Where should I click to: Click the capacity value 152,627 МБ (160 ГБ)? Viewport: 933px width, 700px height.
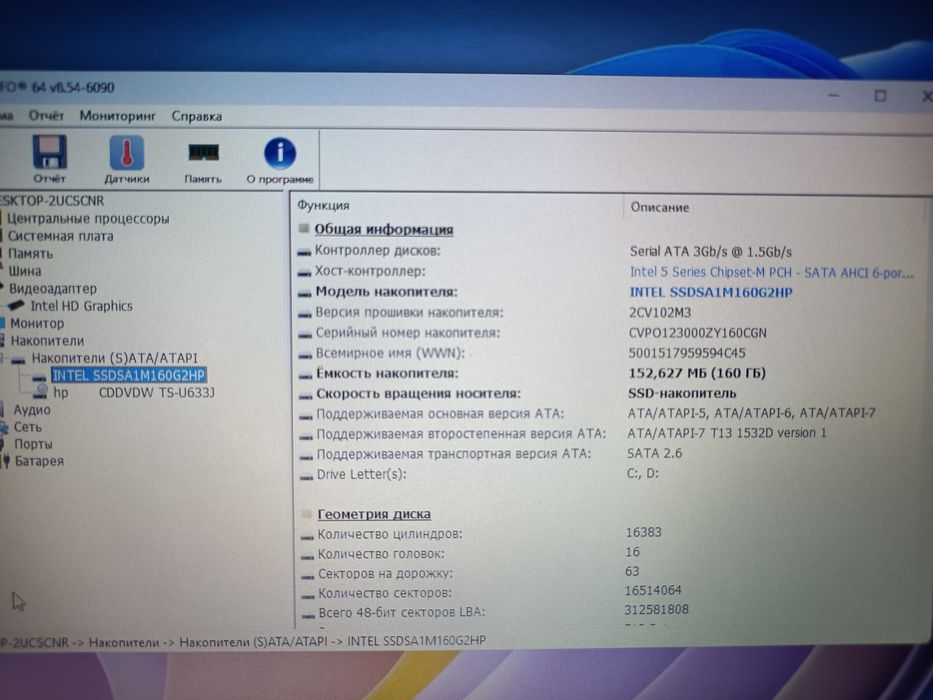click(x=697, y=373)
